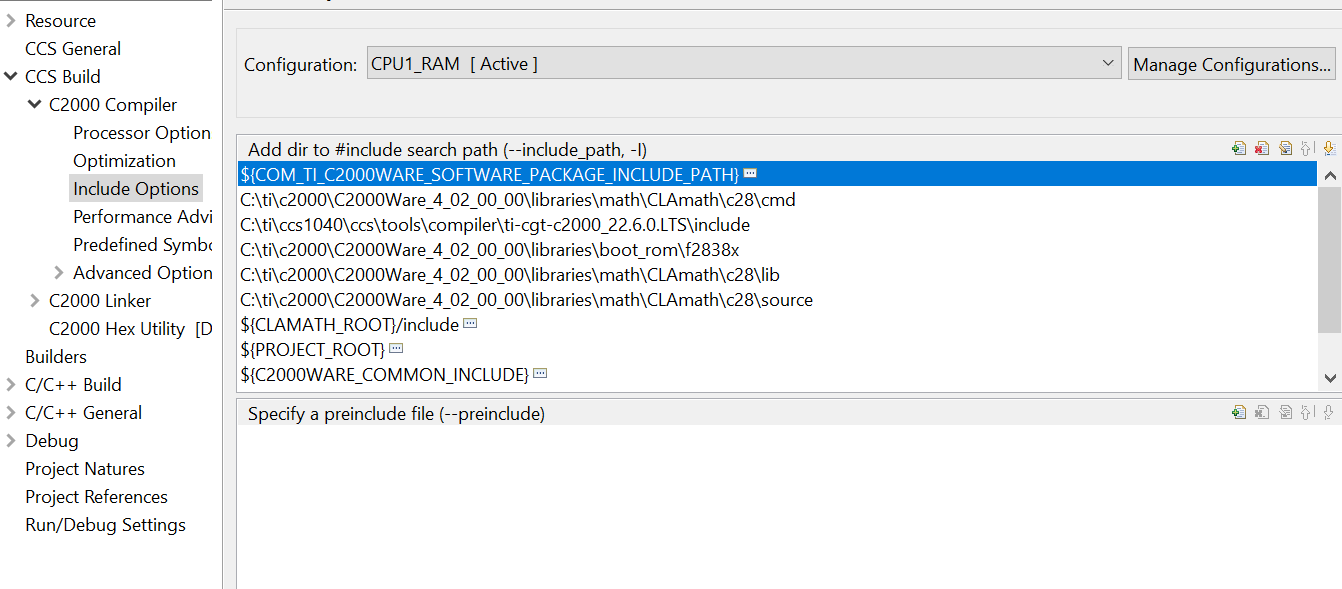Add a preinclude file entry

click(1239, 412)
